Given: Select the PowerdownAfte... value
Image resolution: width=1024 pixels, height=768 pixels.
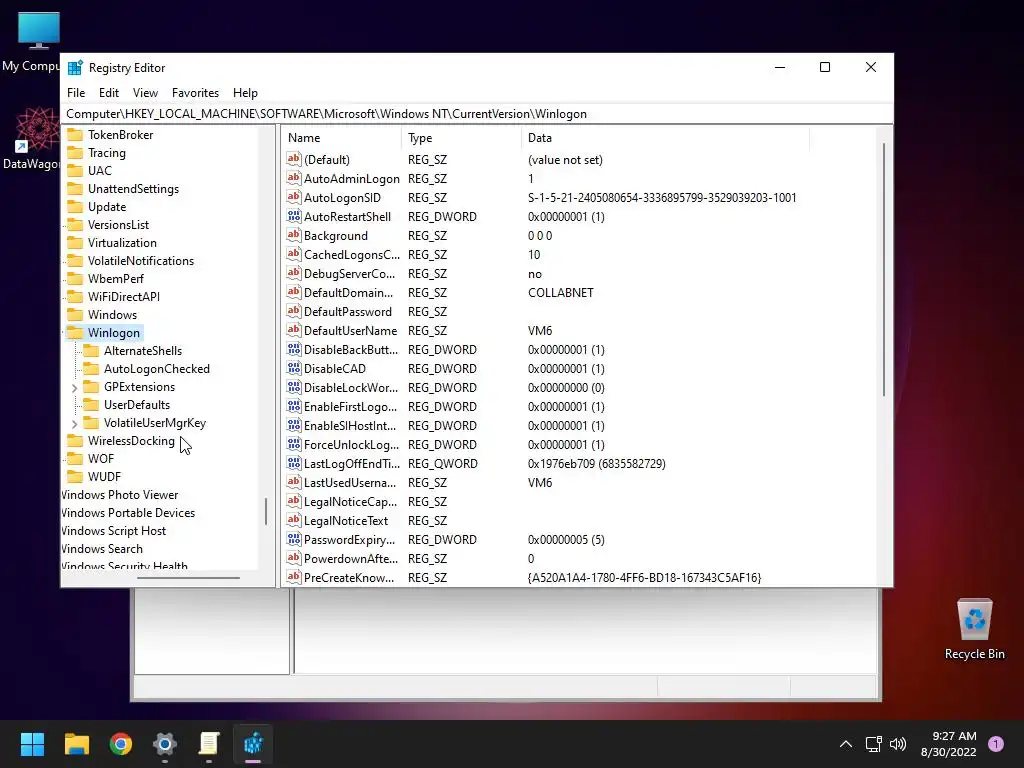Looking at the screenshot, I should 351,558.
